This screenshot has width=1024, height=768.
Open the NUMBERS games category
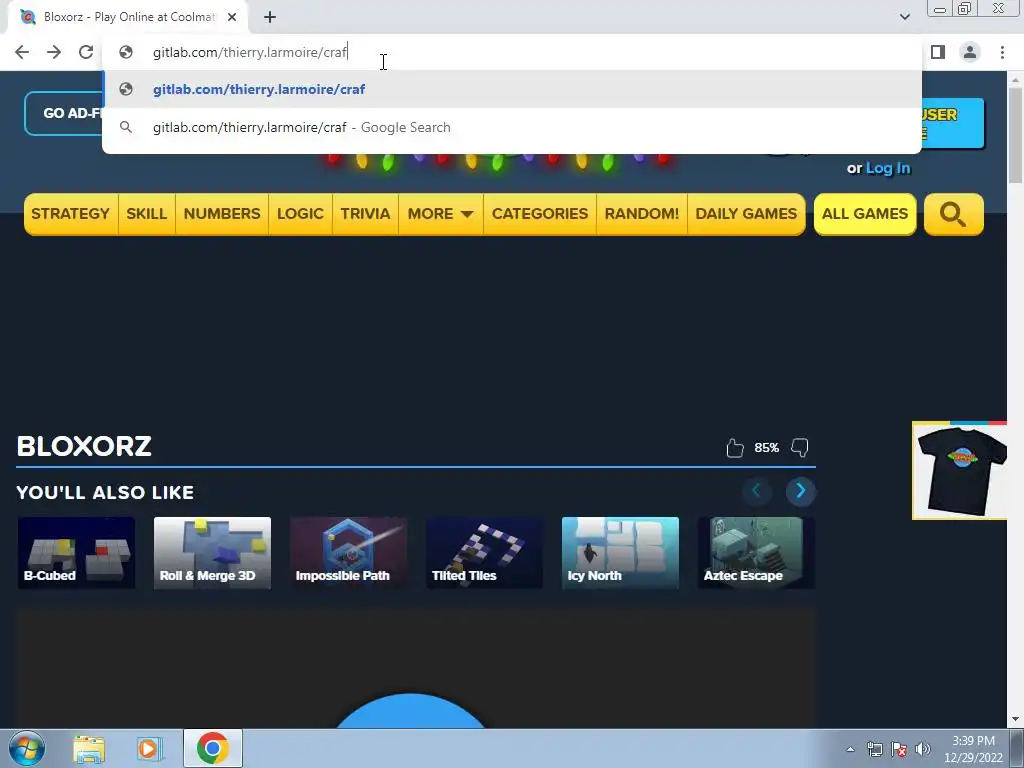tap(222, 214)
